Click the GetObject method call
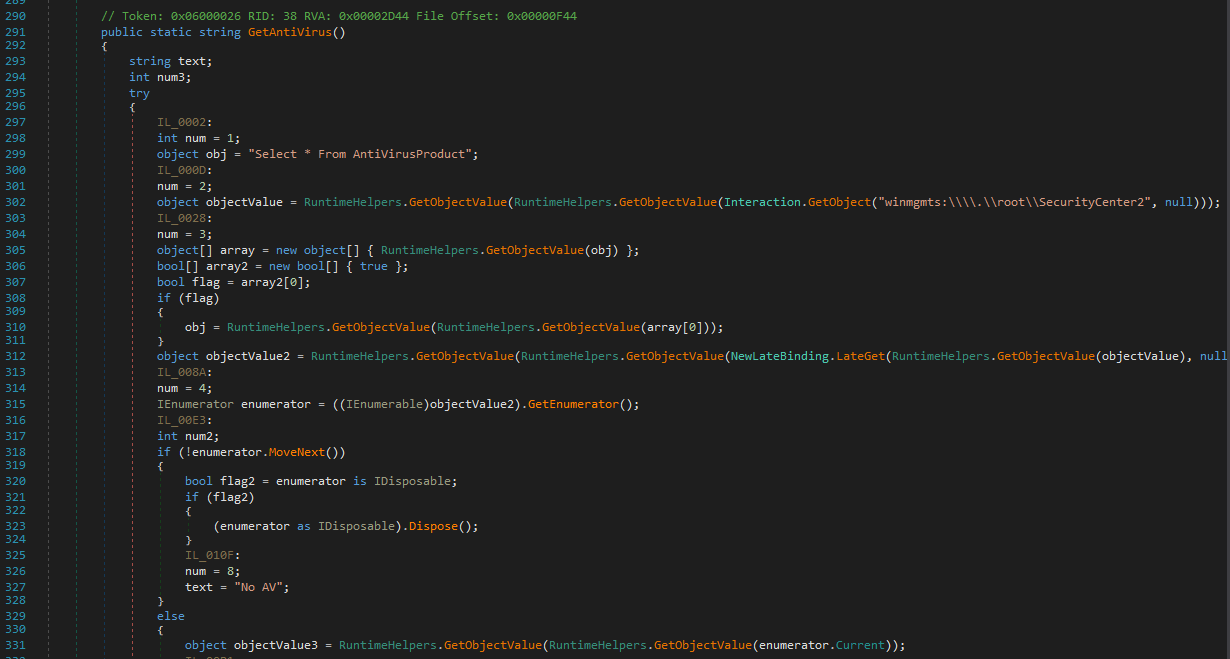The image size is (1230, 659). pos(842,202)
